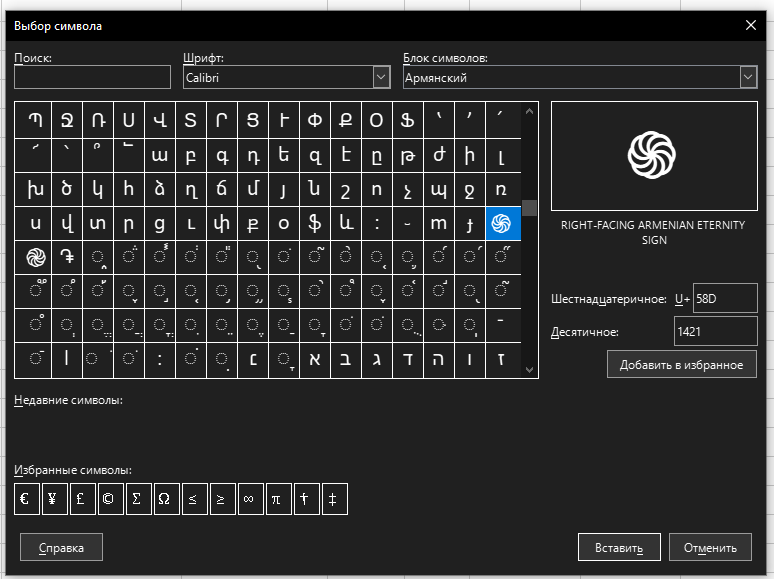Click the Поиск search field
The image size is (774, 579).
tap(93, 77)
